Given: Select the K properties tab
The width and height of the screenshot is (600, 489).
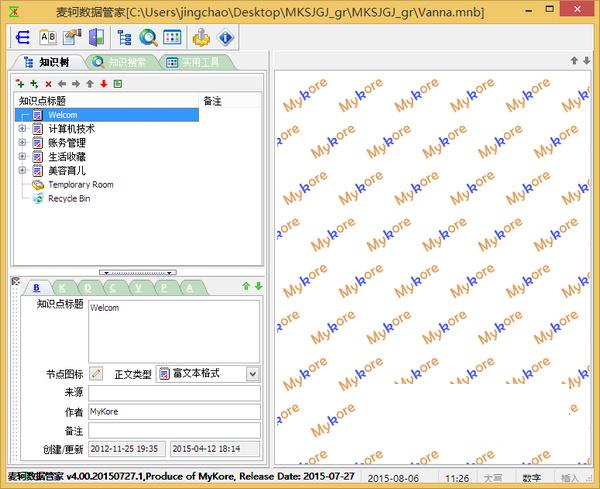Looking at the screenshot, I should click(x=87, y=288).
